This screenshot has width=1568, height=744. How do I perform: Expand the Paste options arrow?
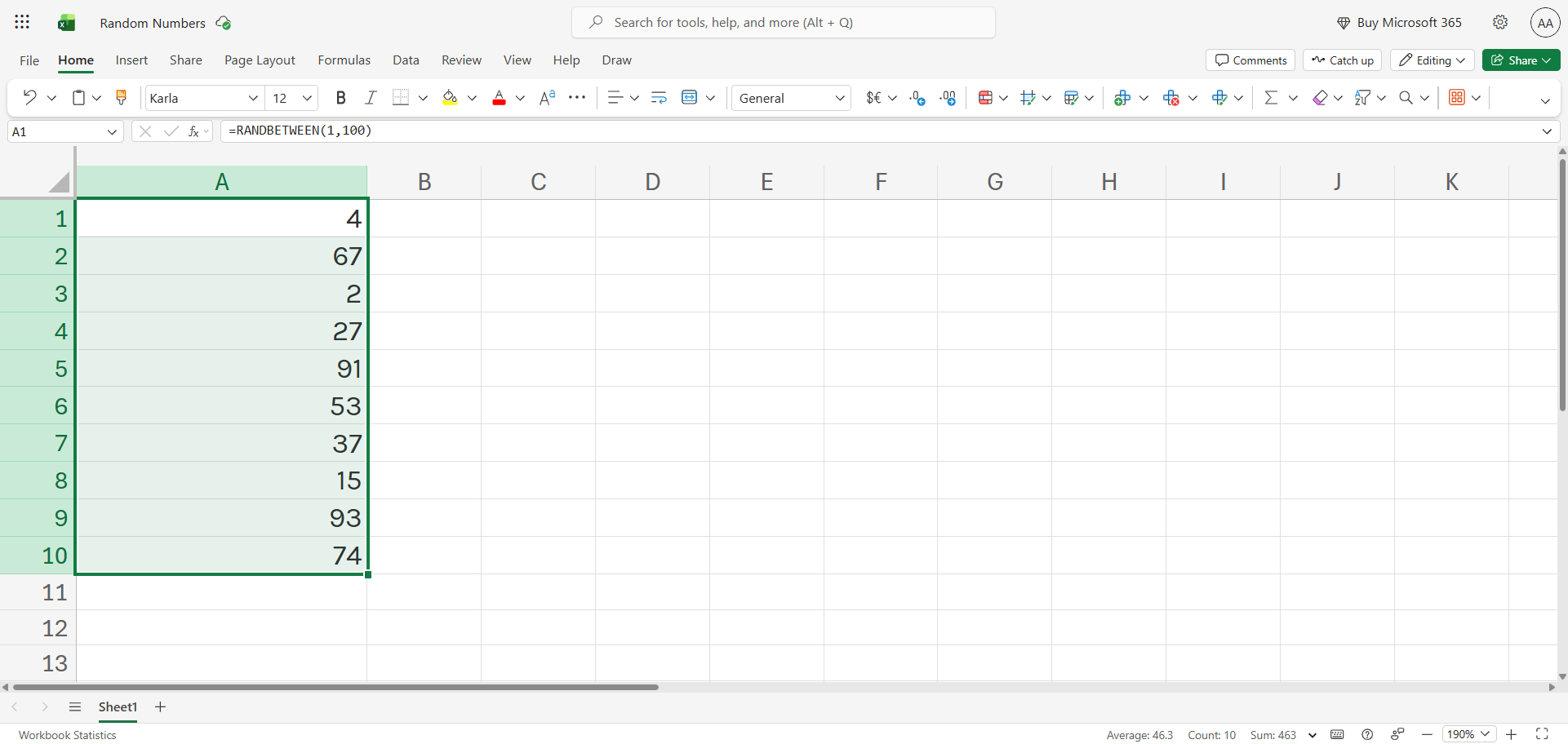[97, 98]
